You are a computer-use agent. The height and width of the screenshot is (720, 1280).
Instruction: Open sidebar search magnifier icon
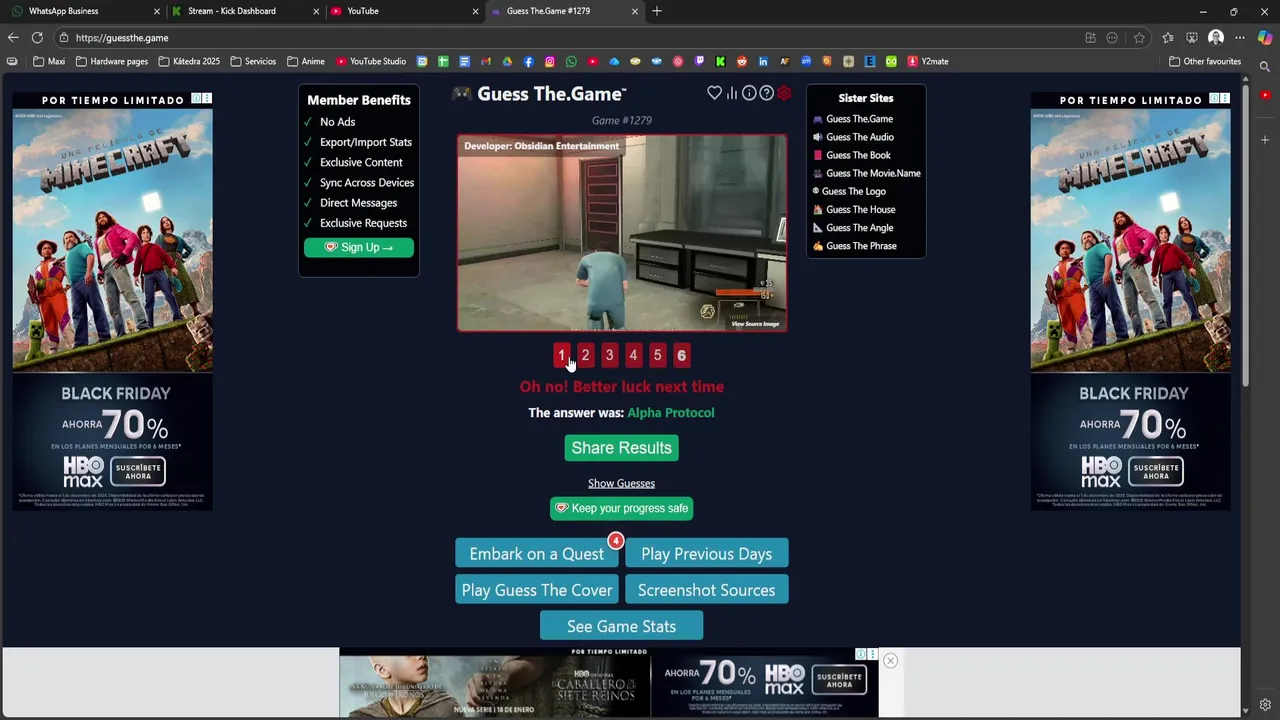coord(1265,67)
